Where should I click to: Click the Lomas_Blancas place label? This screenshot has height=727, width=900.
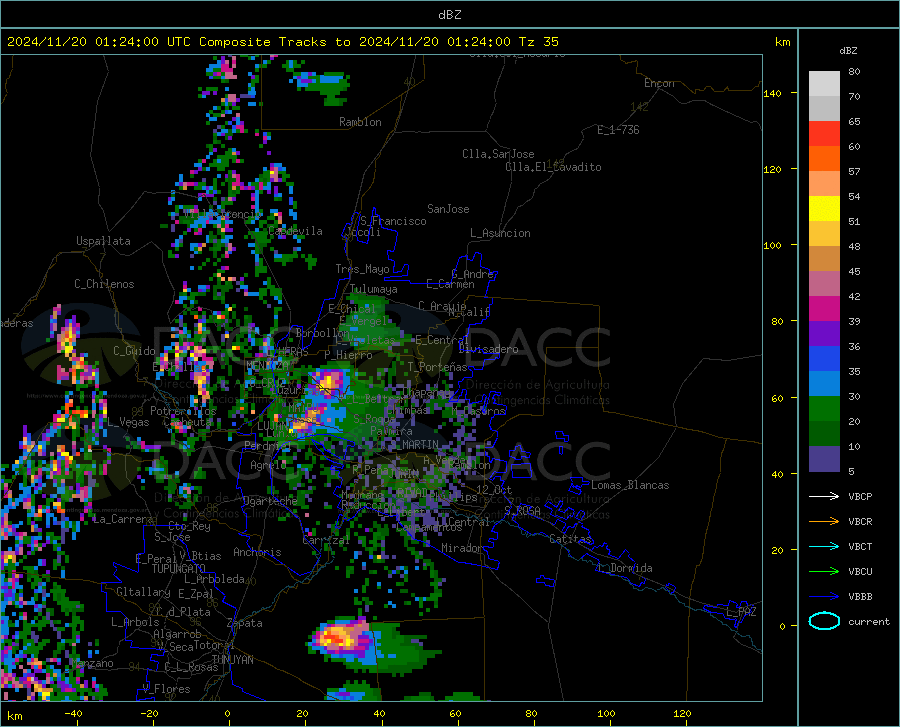pos(630,485)
